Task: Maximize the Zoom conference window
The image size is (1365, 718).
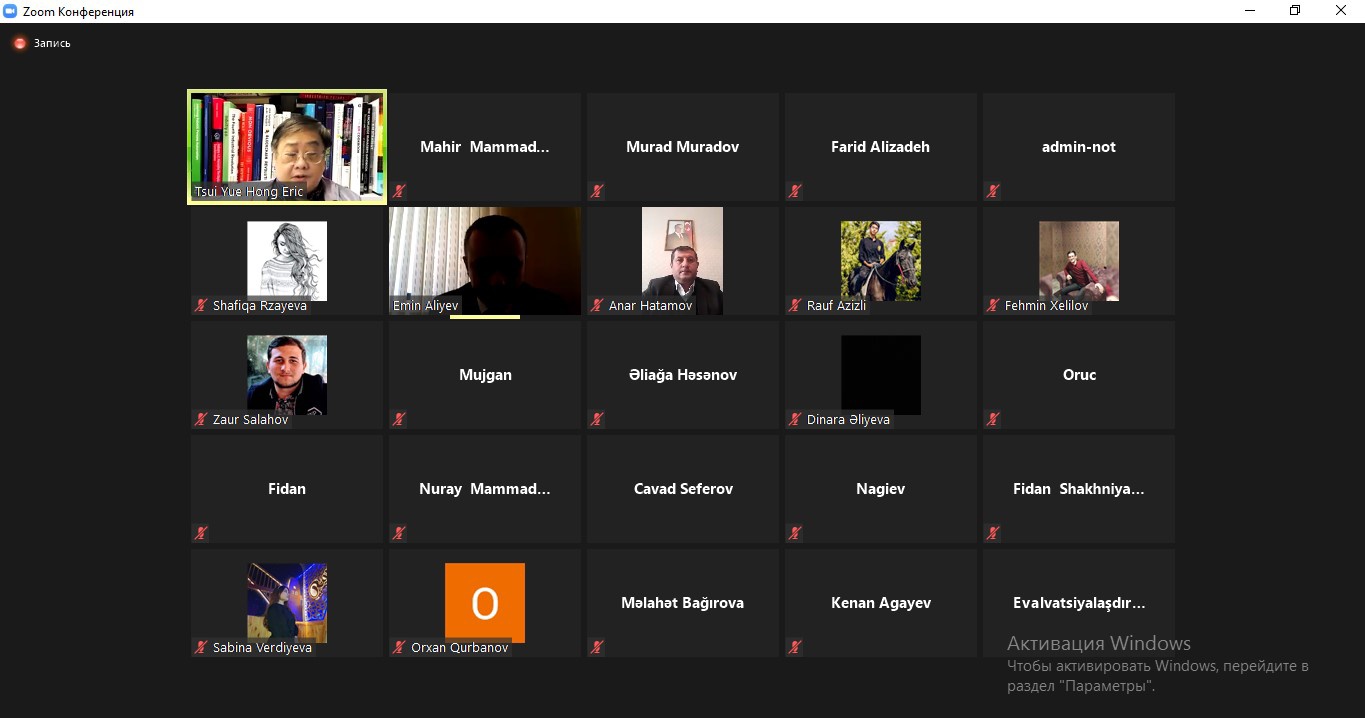Action: point(1295,11)
